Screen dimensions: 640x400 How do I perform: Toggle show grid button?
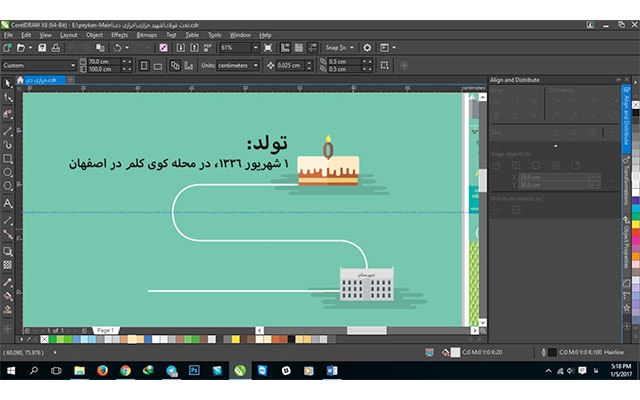(x=299, y=48)
